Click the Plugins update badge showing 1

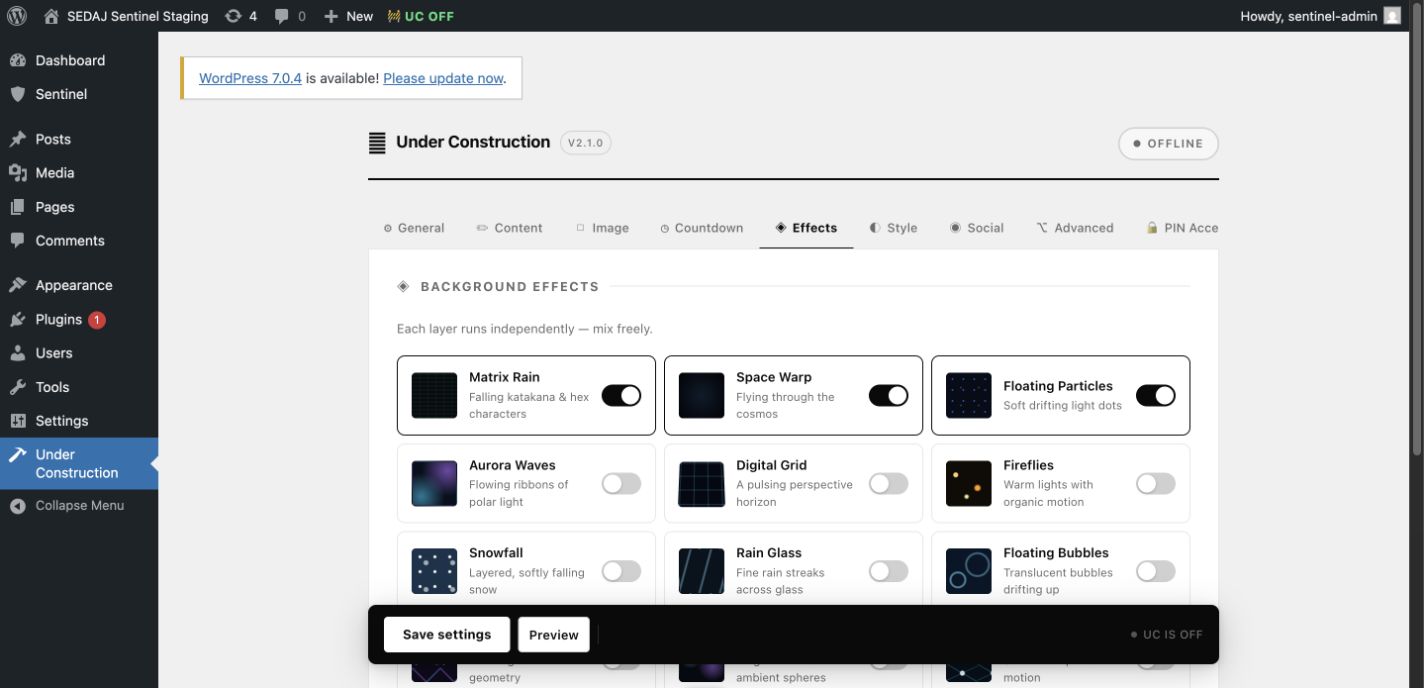click(97, 320)
